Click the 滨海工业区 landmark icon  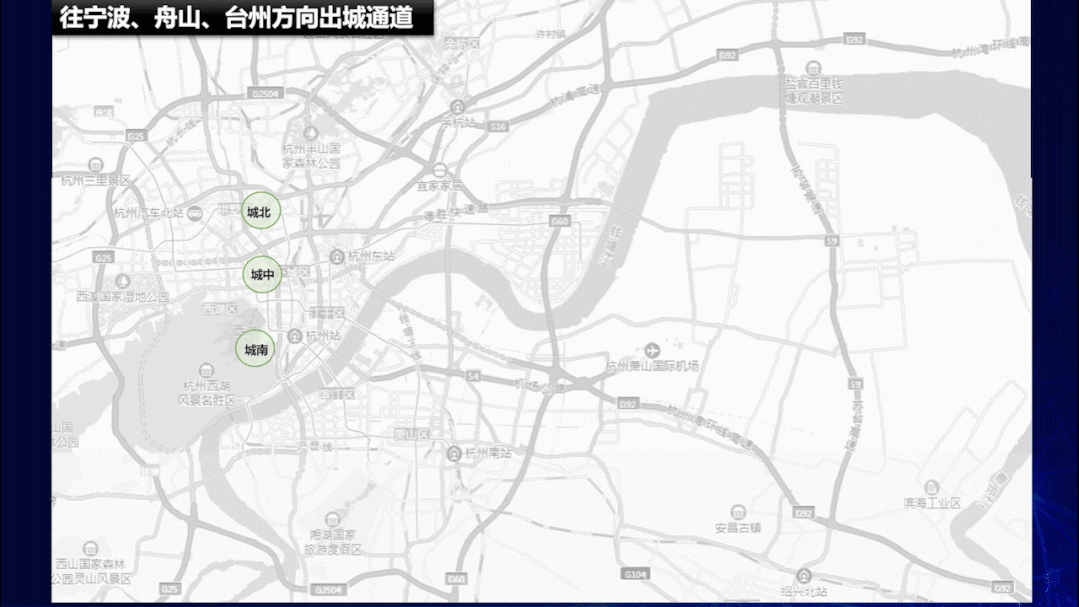tap(931, 487)
